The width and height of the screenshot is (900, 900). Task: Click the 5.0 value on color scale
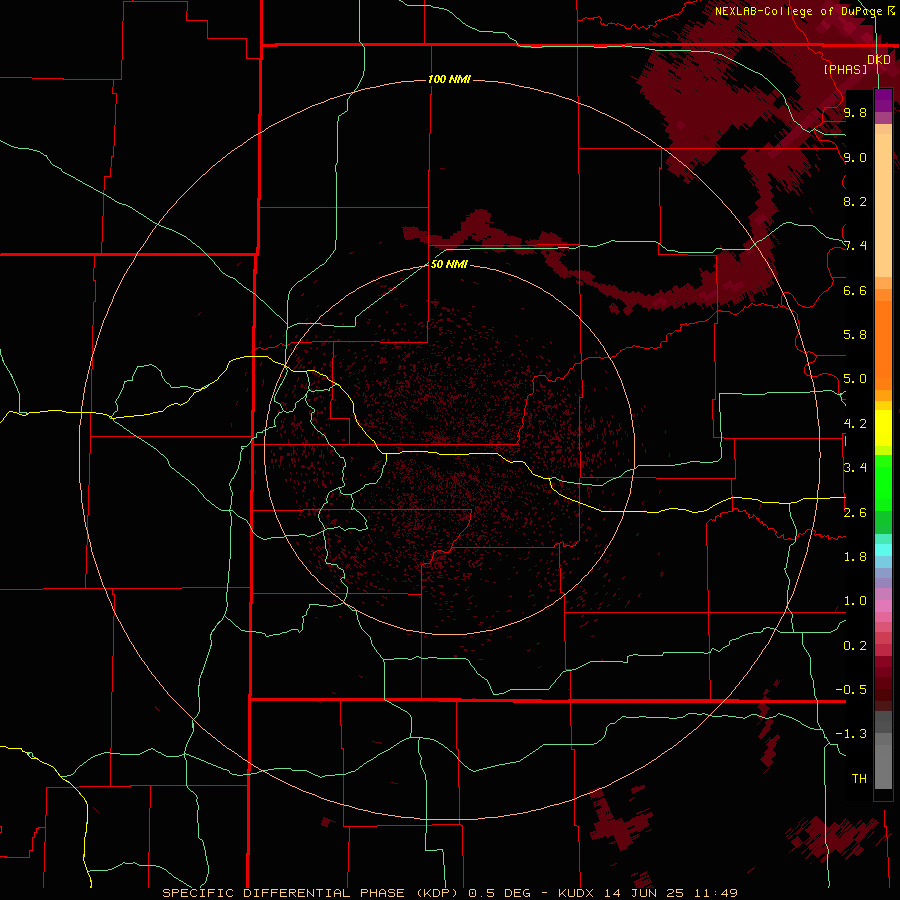855,379
